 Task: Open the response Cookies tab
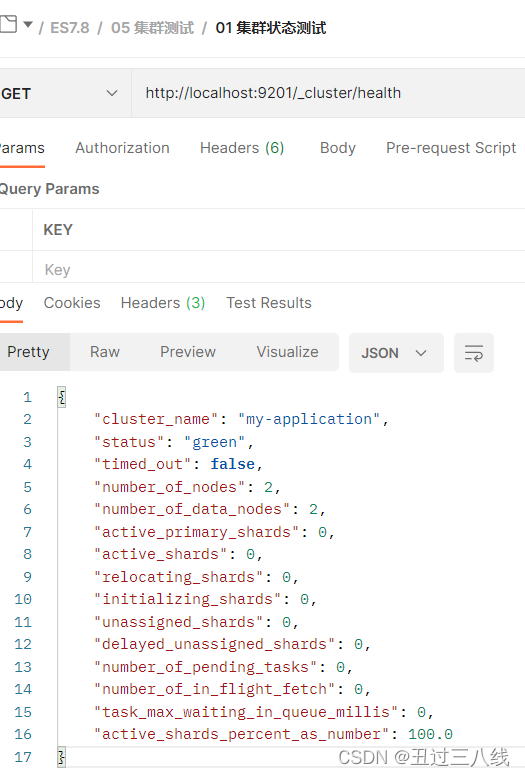72,303
